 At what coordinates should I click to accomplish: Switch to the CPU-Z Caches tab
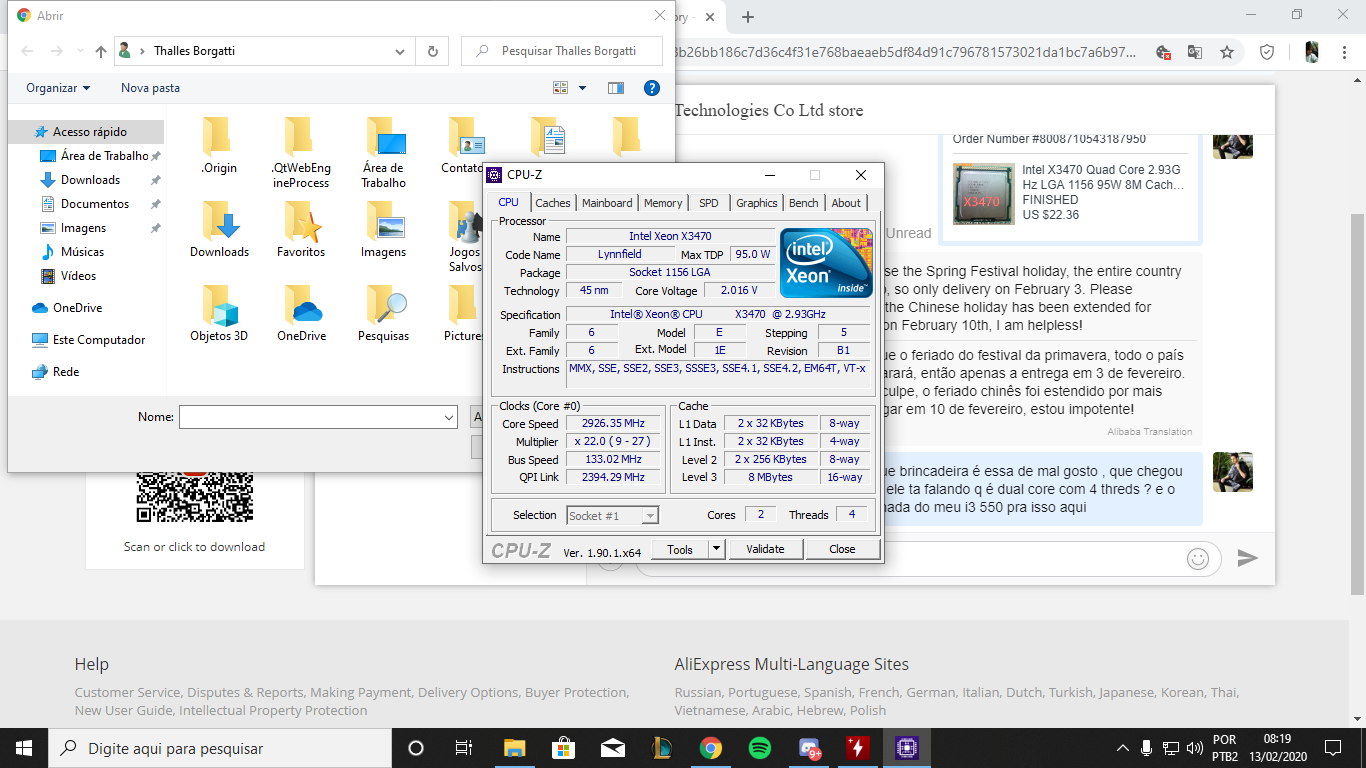click(x=553, y=203)
